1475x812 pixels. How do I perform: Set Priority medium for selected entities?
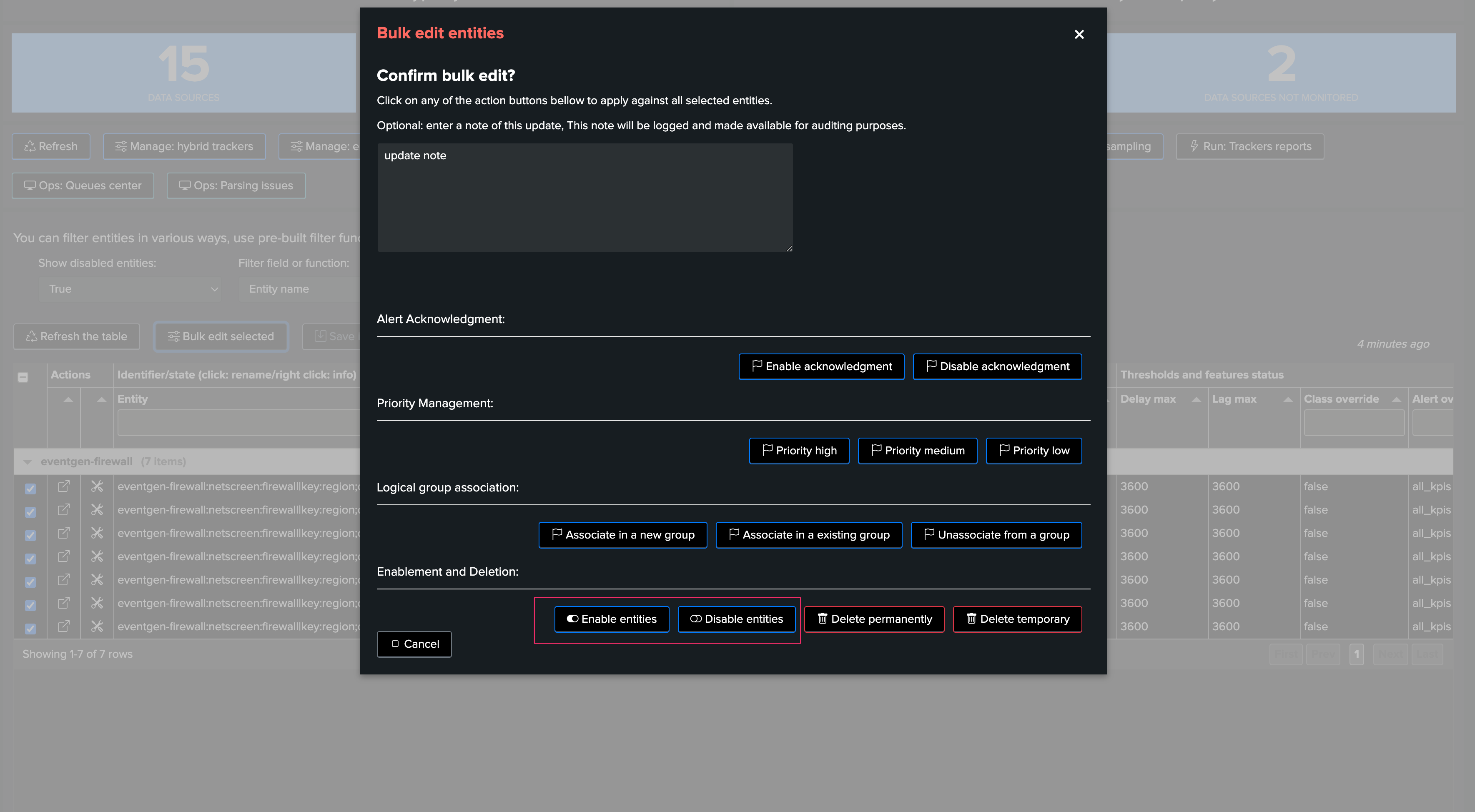917,451
